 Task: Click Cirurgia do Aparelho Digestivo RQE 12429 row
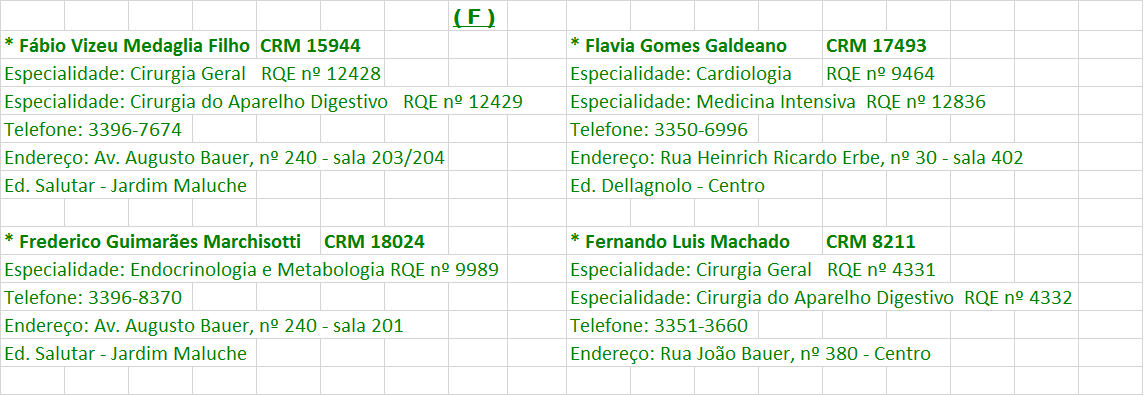coord(264,101)
